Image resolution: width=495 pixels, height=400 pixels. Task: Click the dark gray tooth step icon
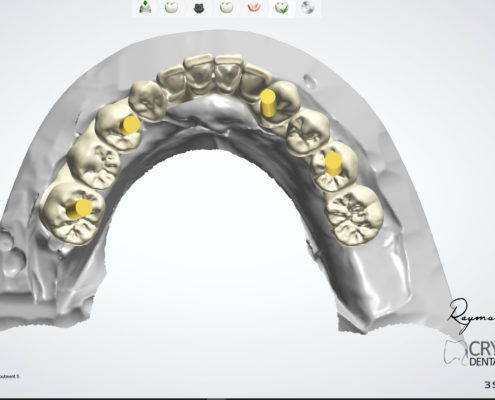199,8
